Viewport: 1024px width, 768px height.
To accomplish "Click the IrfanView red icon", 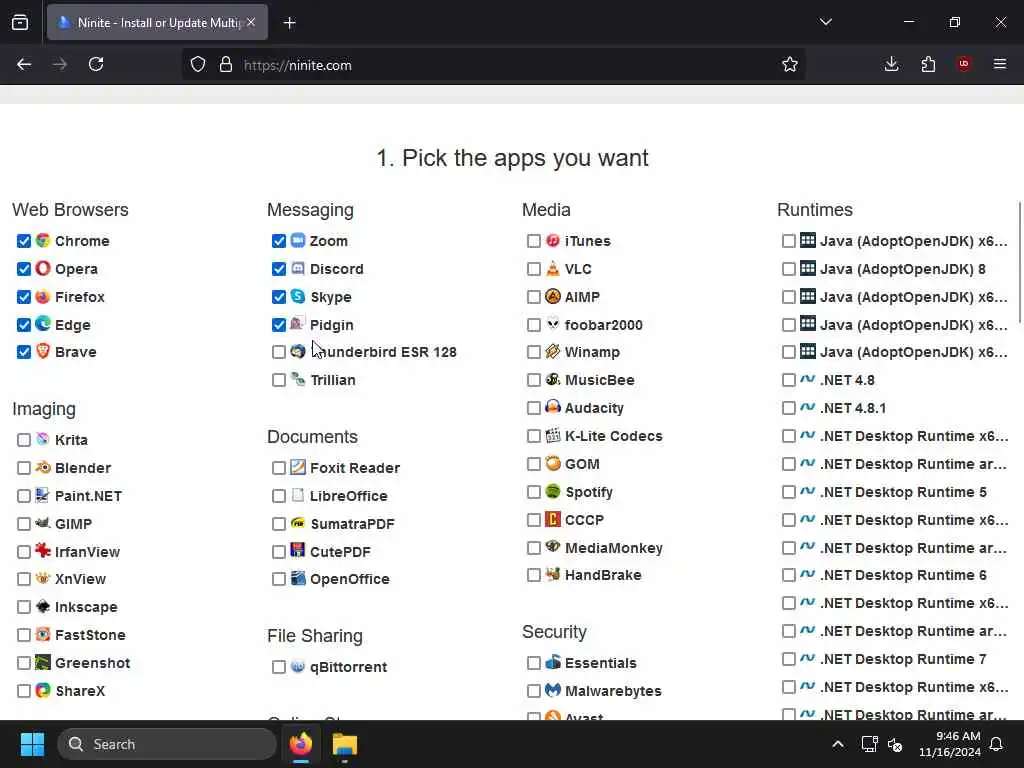I will pos(43,551).
